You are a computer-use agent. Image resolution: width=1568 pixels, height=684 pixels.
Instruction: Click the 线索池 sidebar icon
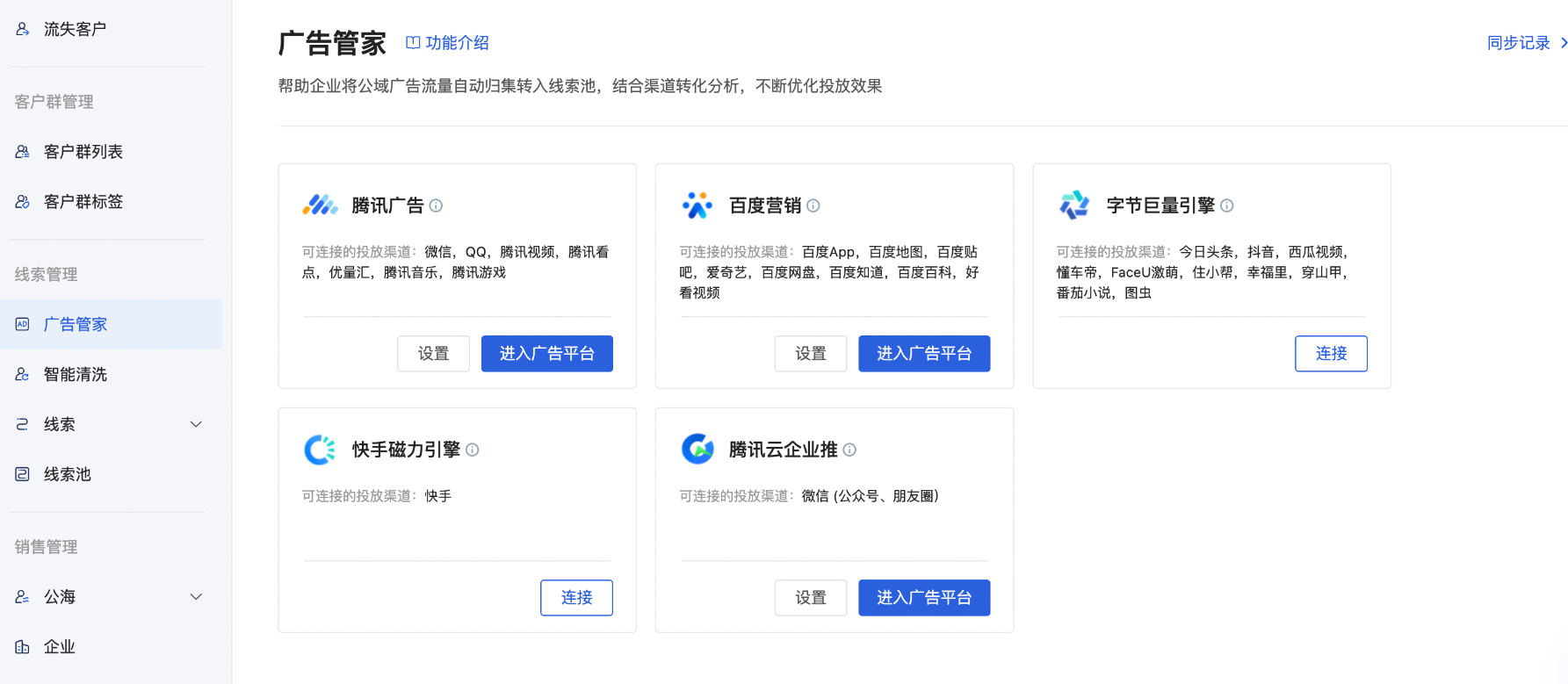pyautogui.click(x=23, y=474)
